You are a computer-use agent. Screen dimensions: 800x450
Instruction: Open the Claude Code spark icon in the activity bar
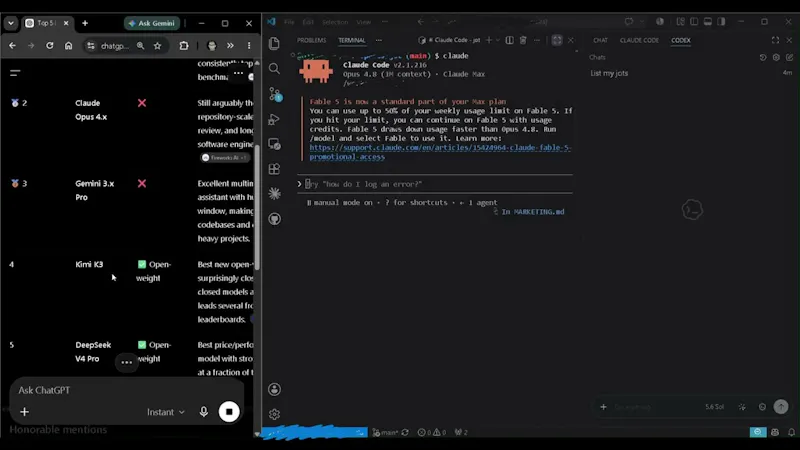(x=274, y=194)
